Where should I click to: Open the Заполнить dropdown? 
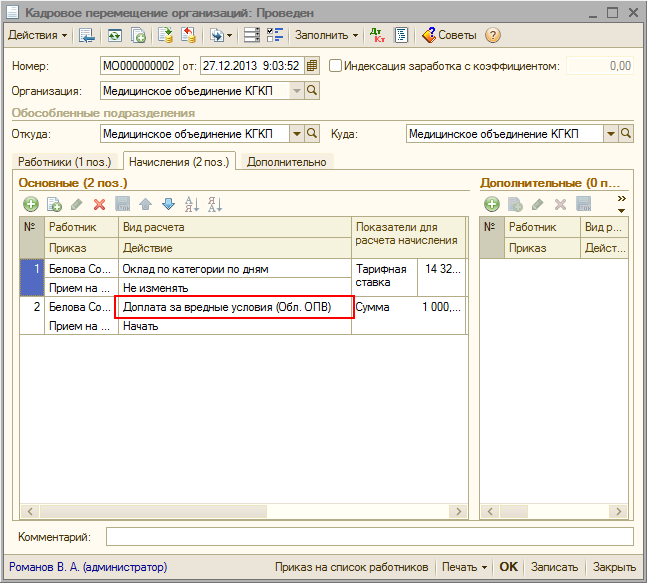(326, 35)
